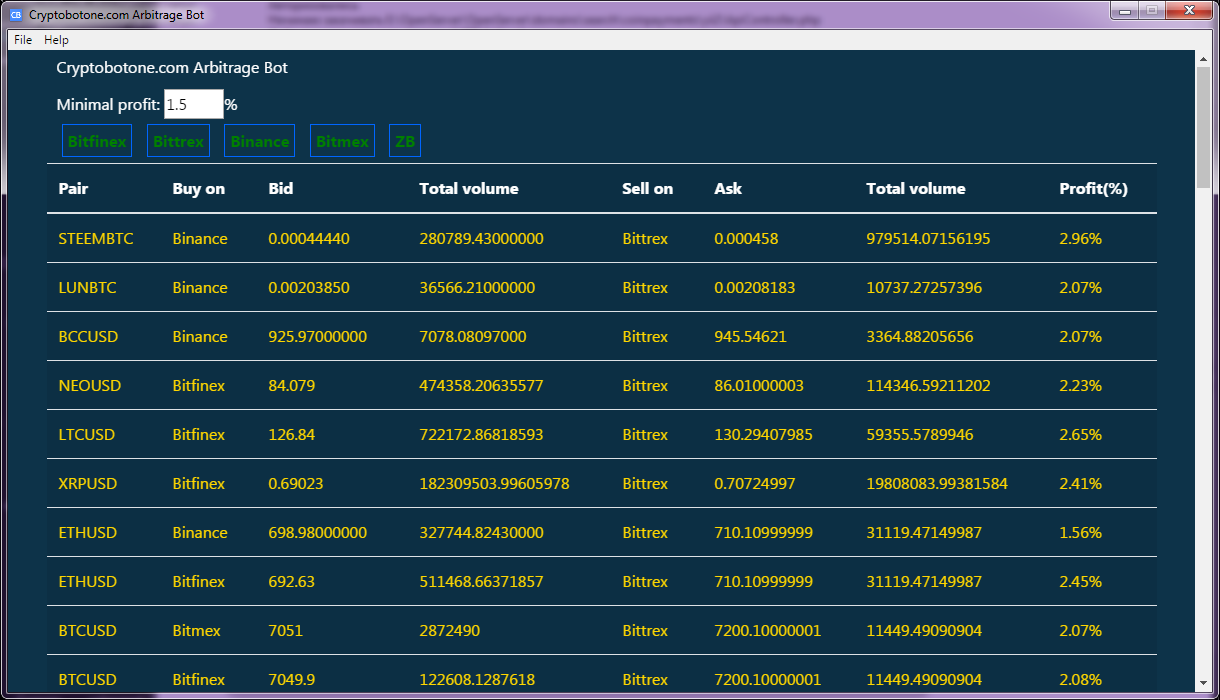The height and width of the screenshot is (700, 1220).
Task: Click the scrollbar up arrow
Action: click(1203, 59)
